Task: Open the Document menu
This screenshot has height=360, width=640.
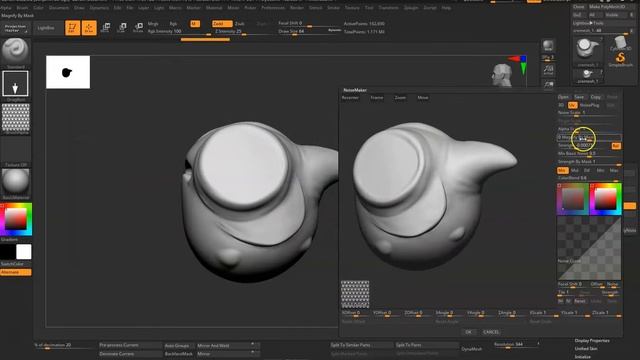Action: (x=59, y=8)
